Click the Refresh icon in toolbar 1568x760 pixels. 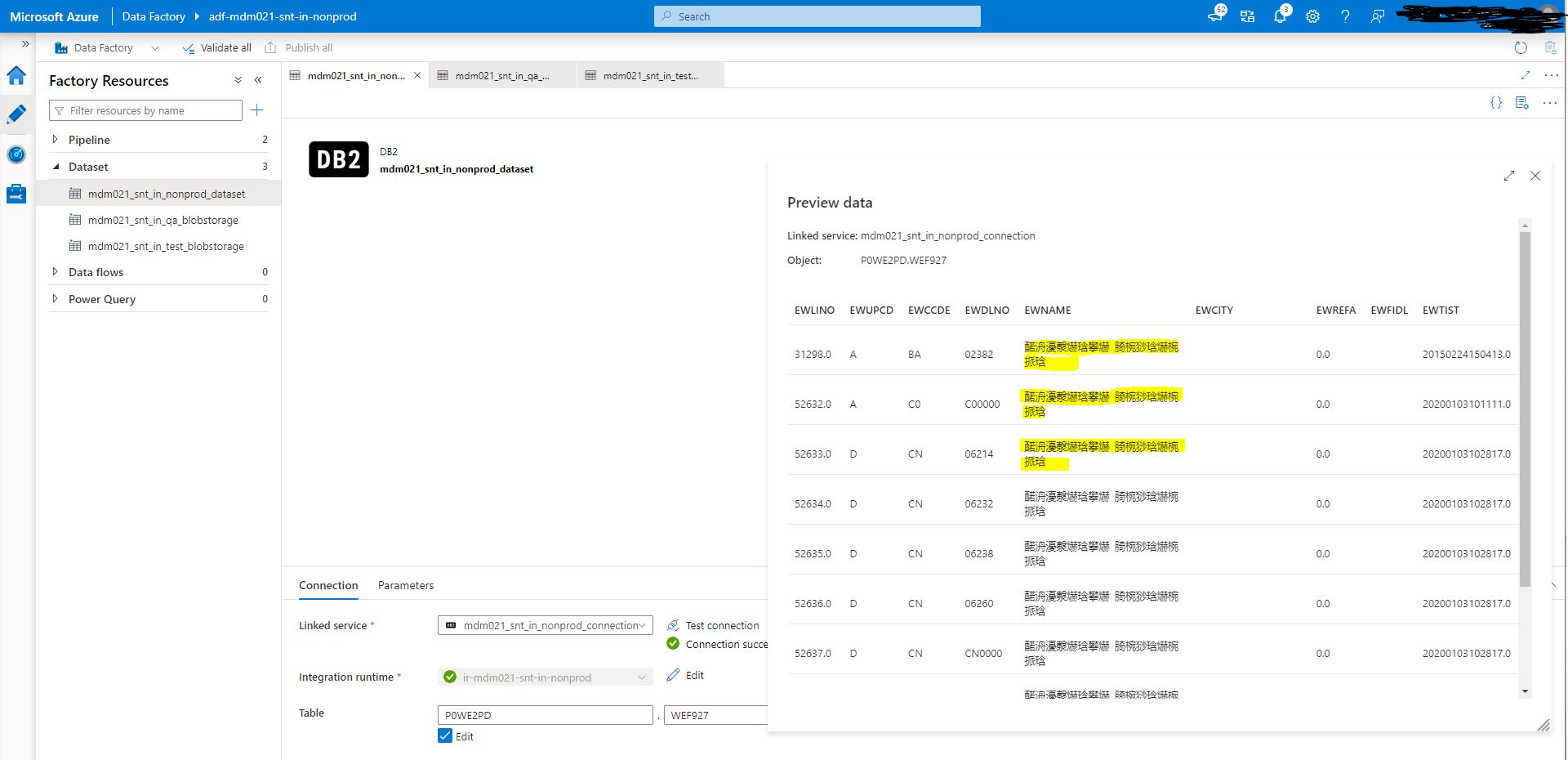click(x=1521, y=47)
